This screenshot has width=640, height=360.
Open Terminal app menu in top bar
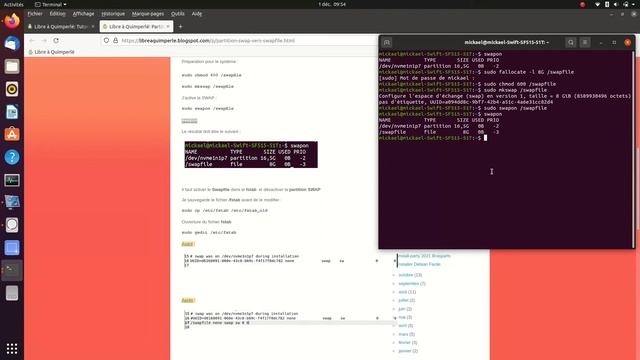click(51, 4)
